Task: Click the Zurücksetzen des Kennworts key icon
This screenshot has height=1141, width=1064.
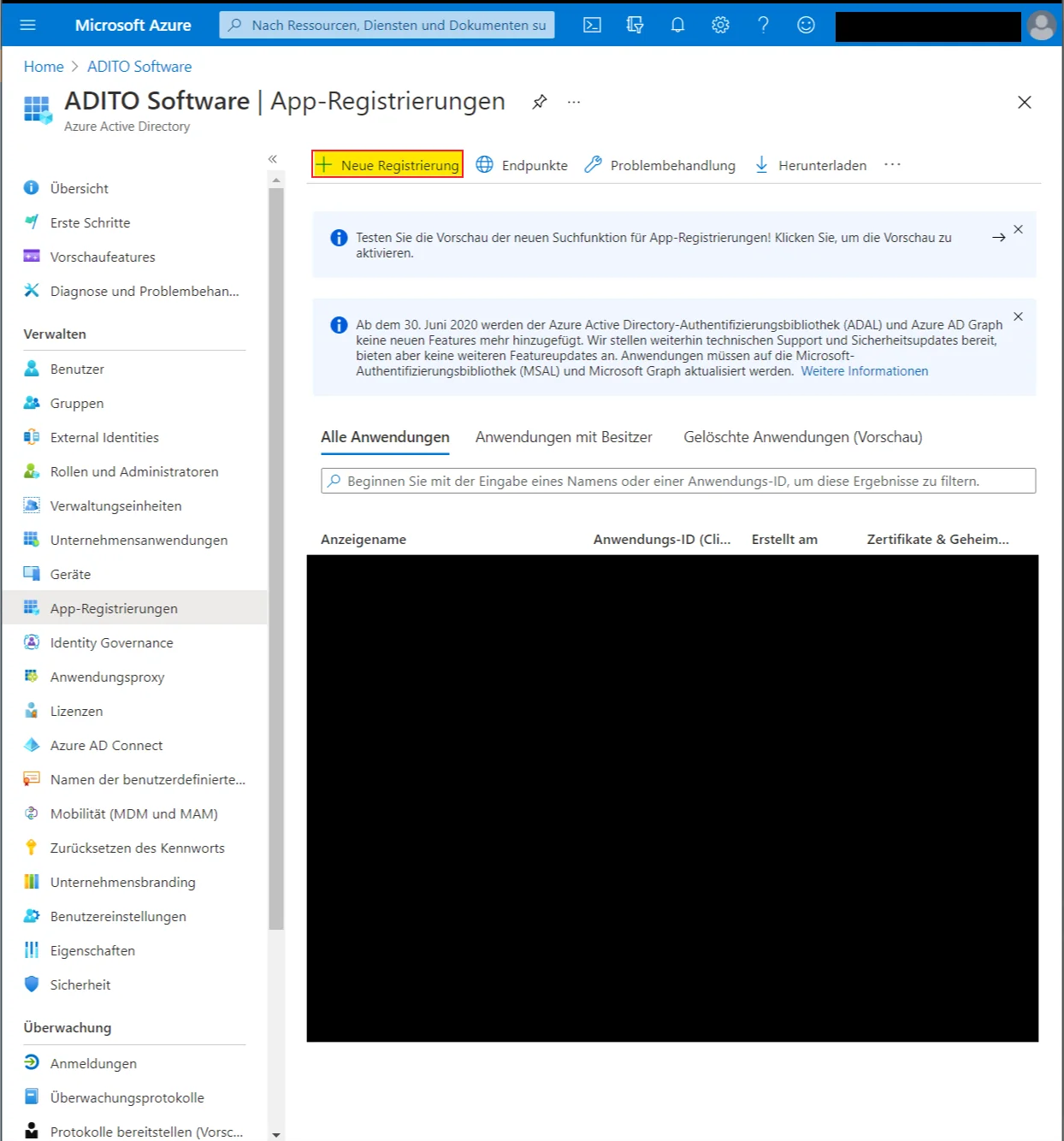Action: click(32, 848)
